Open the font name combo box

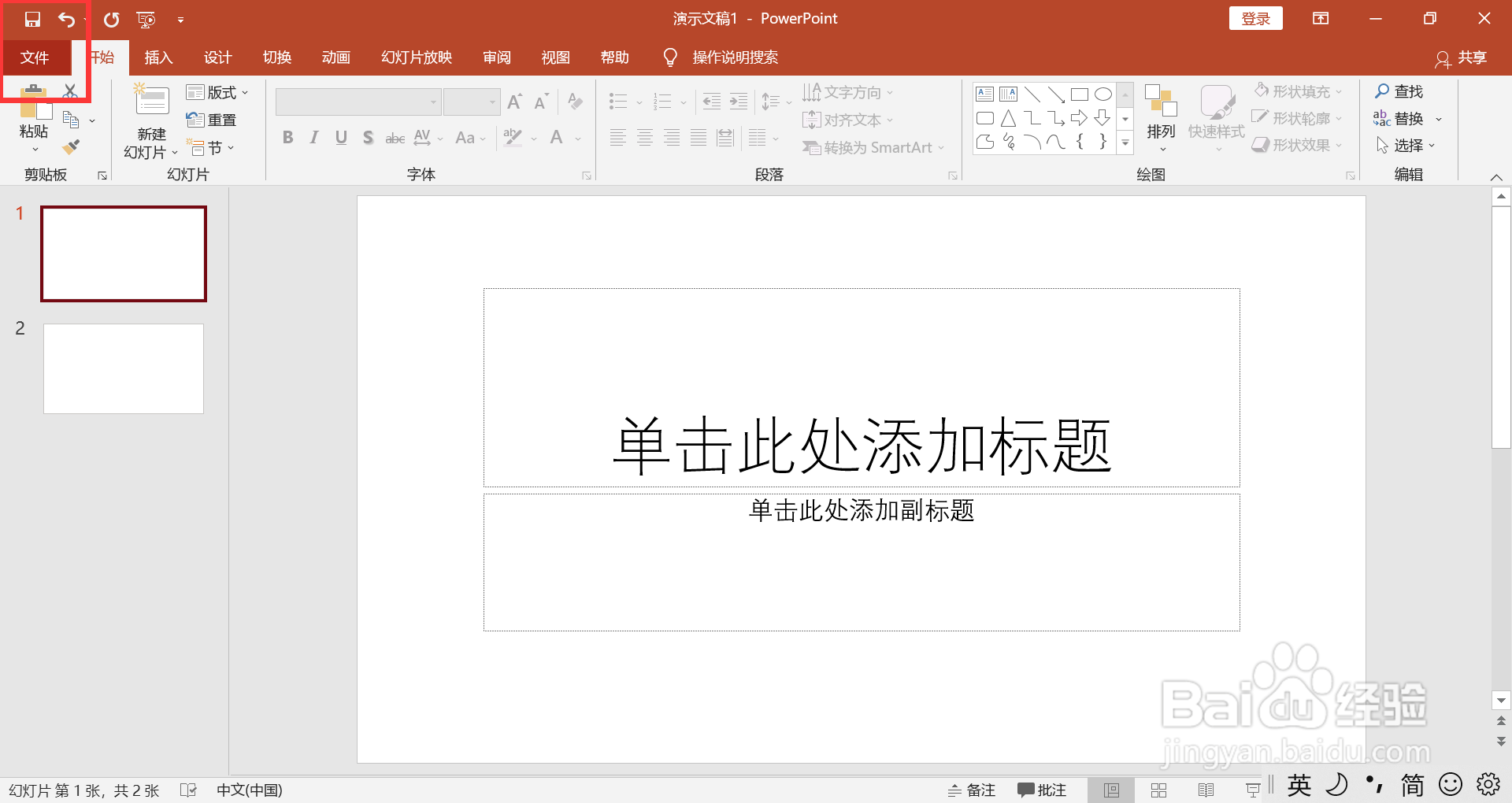pos(358,102)
